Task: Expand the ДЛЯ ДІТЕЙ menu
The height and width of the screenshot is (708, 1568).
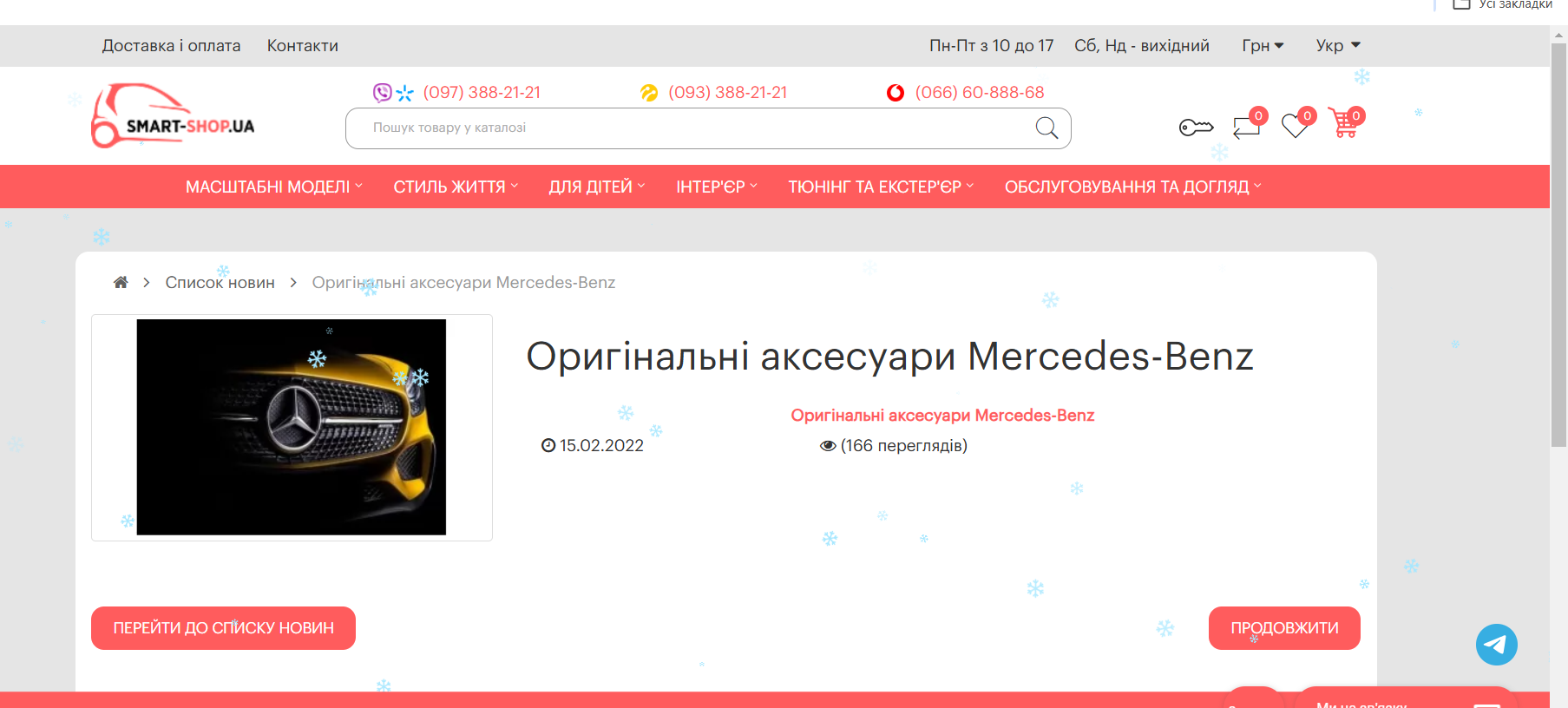Action: pos(597,187)
